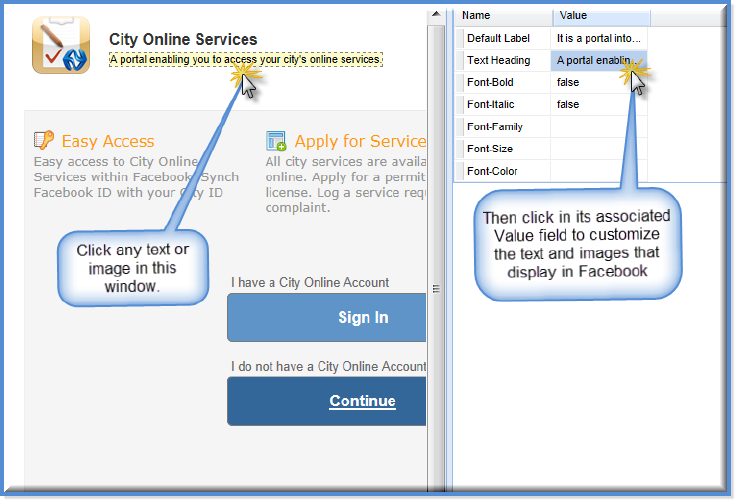Click the Apply for Service orange heading
The height and width of the screenshot is (502, 737).
tap(360, 141)
